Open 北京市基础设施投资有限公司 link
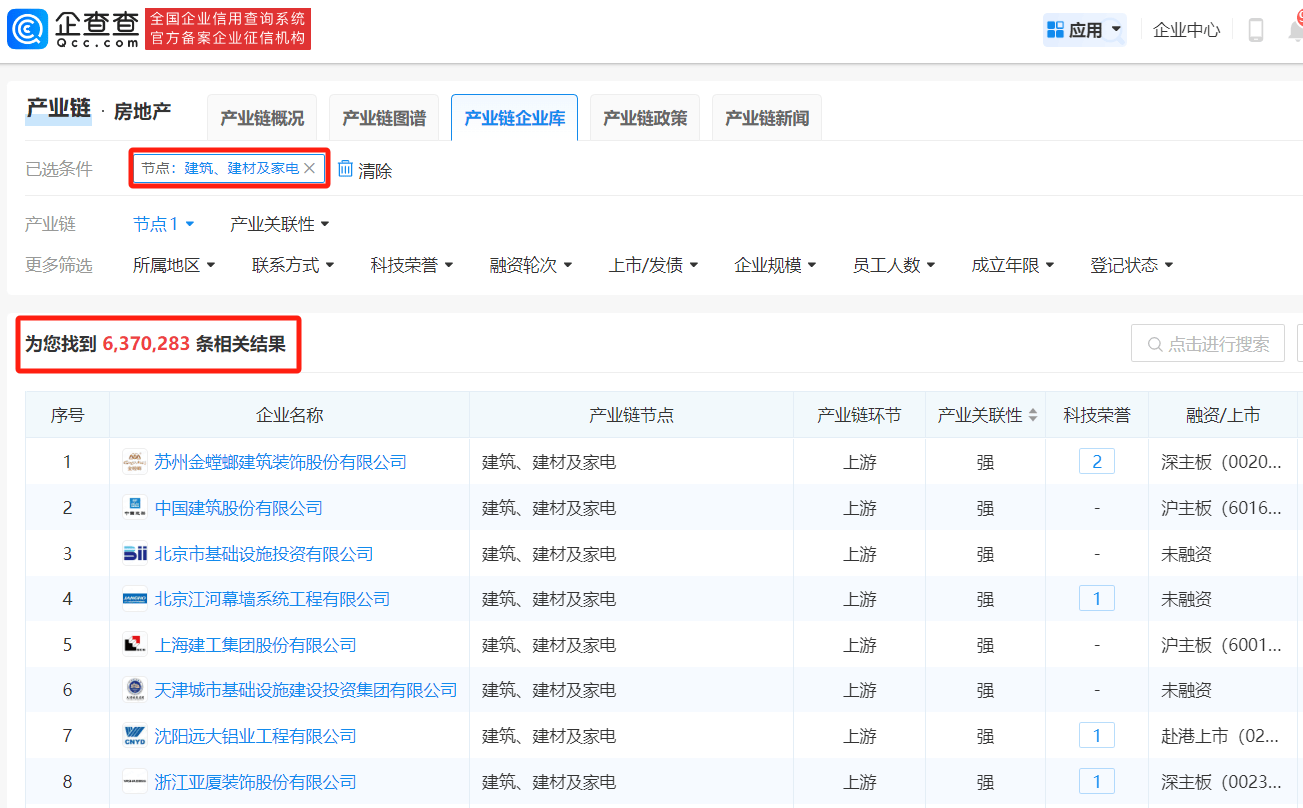Image resolution: width=1303 pixels, height=808 pixels. [264, 554]
